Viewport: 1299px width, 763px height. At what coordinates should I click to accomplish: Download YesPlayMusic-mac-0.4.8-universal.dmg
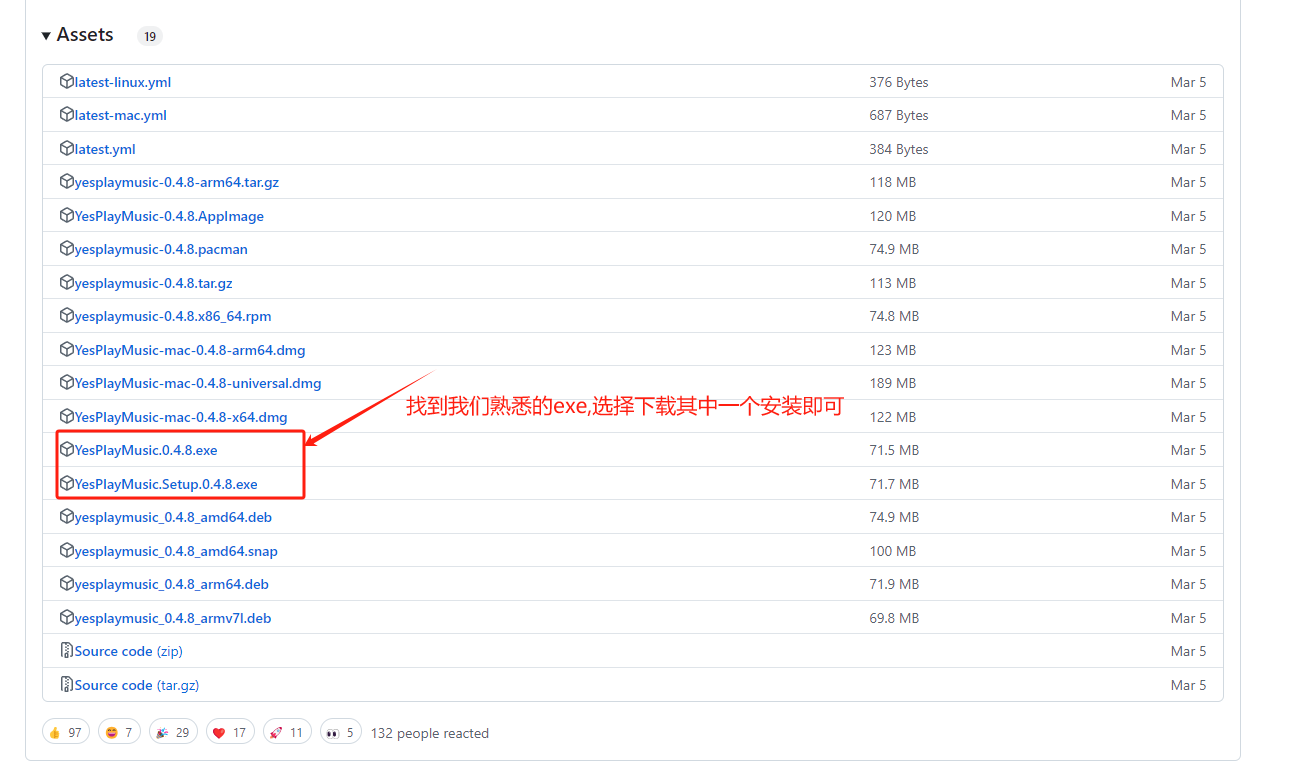click(x=198, y=383)
